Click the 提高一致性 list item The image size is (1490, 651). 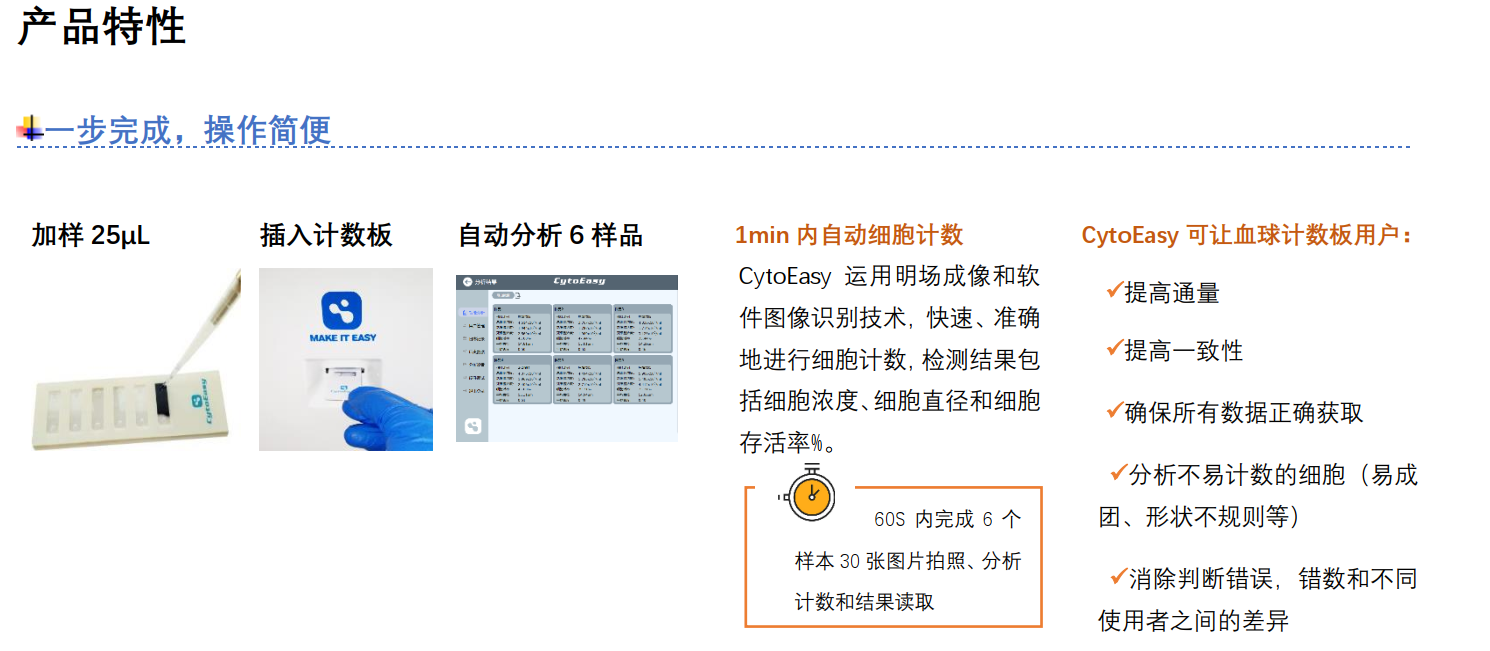click(1184, 351)
